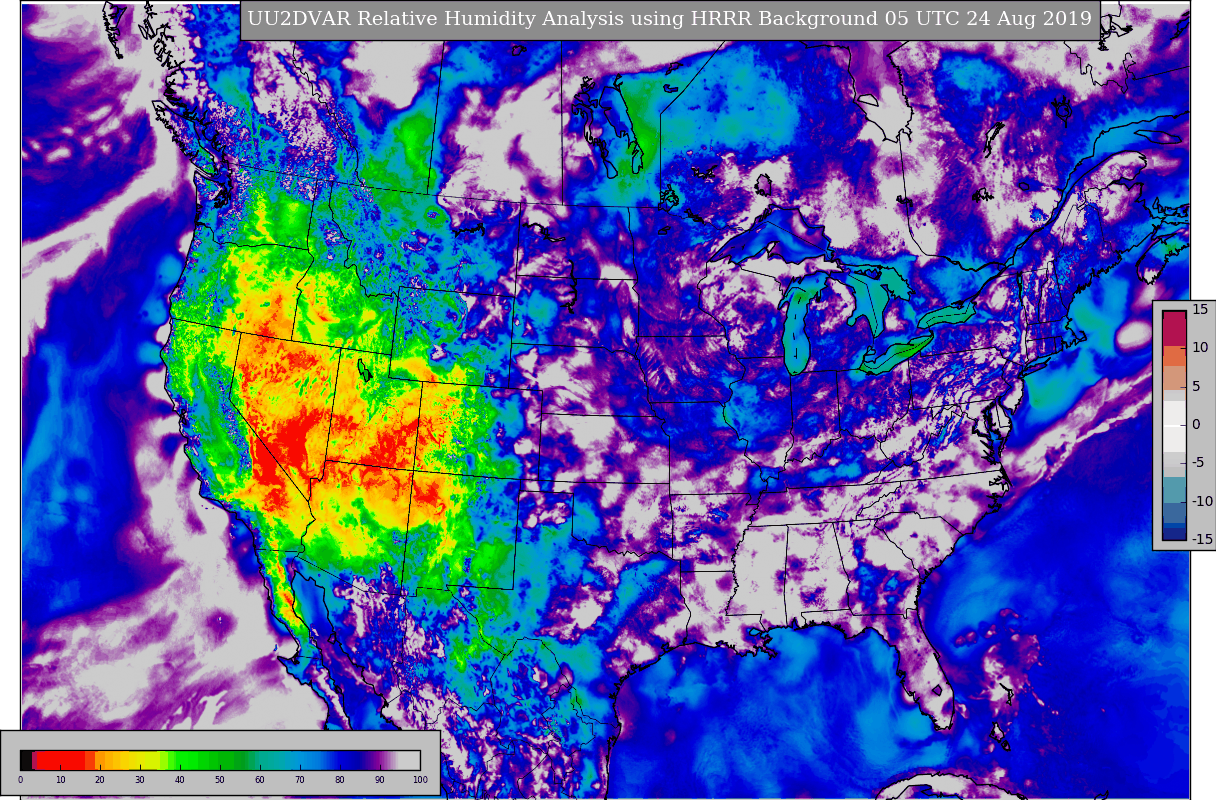Screen dimensions: 1216x800
Task: Click the '40' tick on humidity colorbar
Action: pos(180,779)
